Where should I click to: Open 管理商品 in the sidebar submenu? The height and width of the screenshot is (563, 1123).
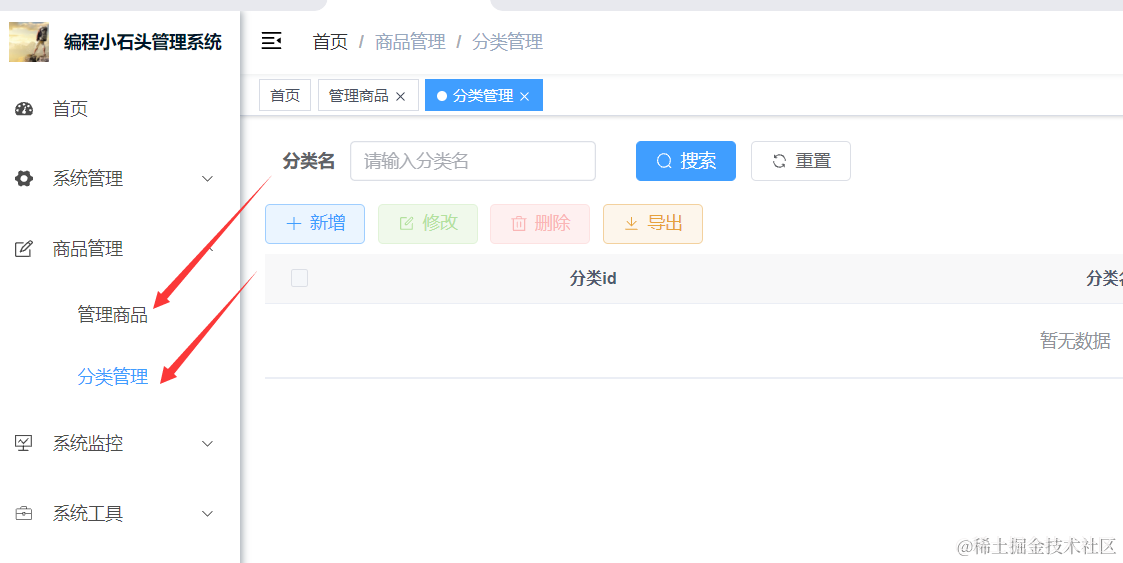(x=112, y=315)
